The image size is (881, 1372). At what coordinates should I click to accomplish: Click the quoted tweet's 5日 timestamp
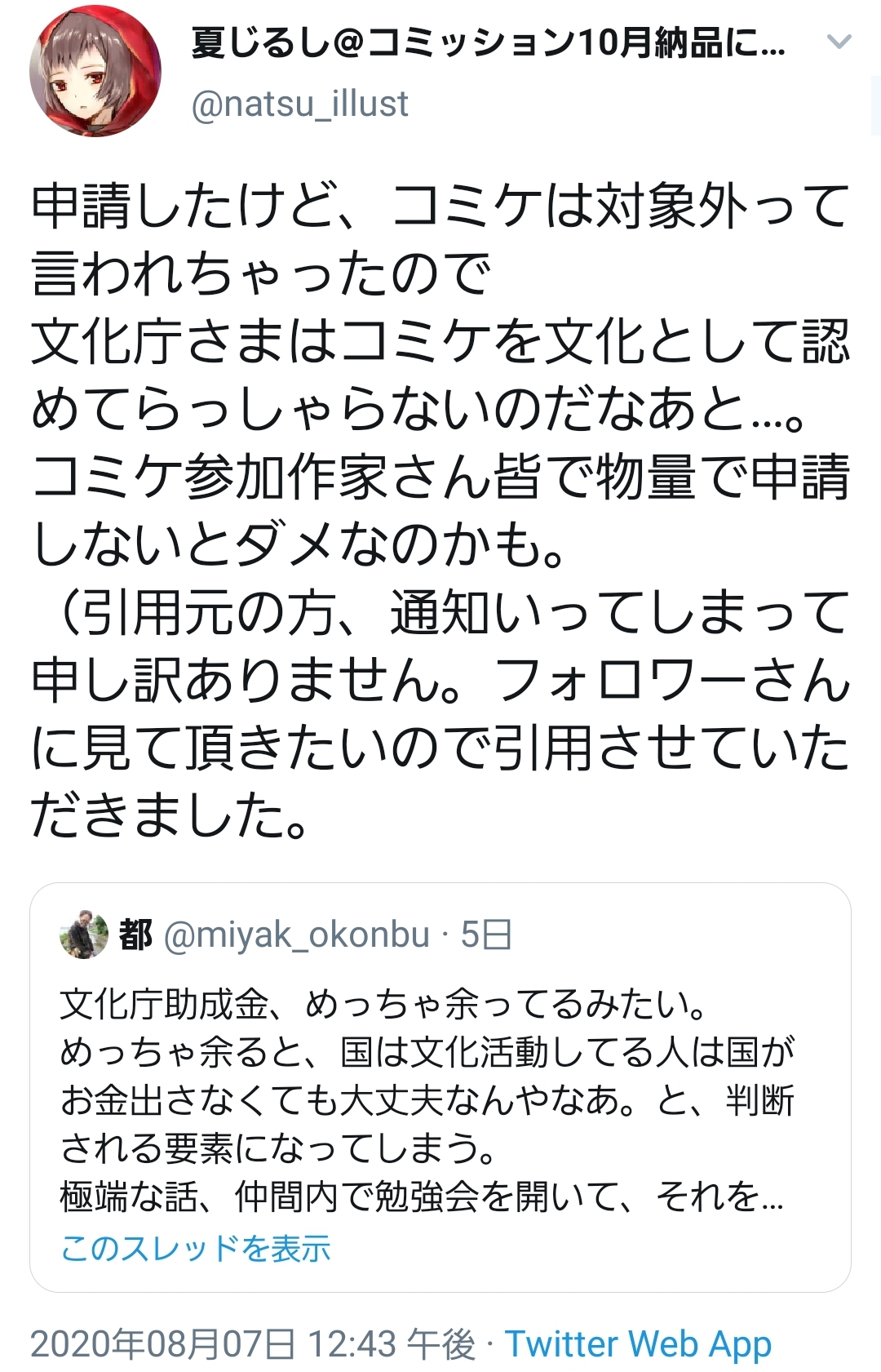pyautogui.click(x=486, y=935)
